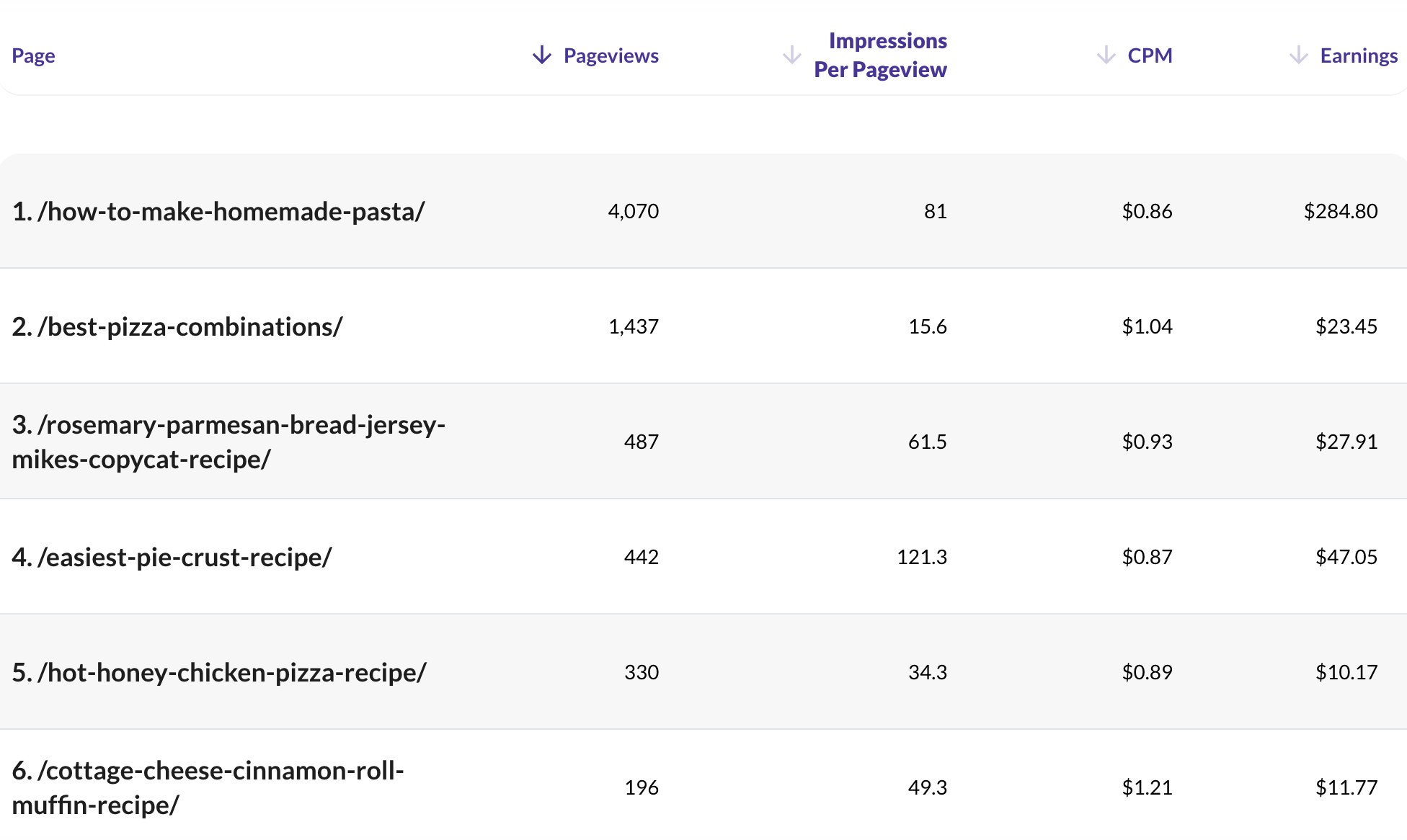Select the /easiest-pie-crust-recipe/ row
Viewport: 1407px width, 840px height.
(x=172, y=556)
